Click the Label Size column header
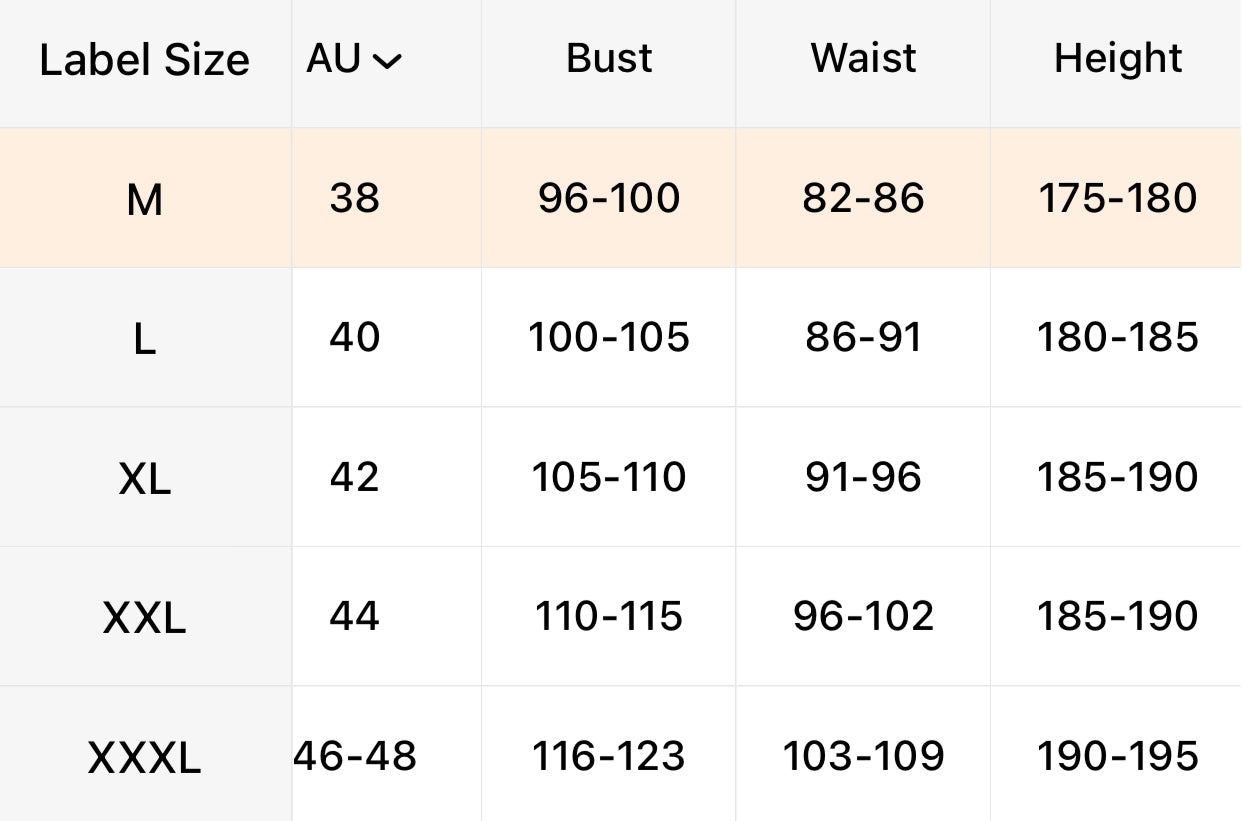Viewport: 1242px width, 821px height. coord(144,60)
